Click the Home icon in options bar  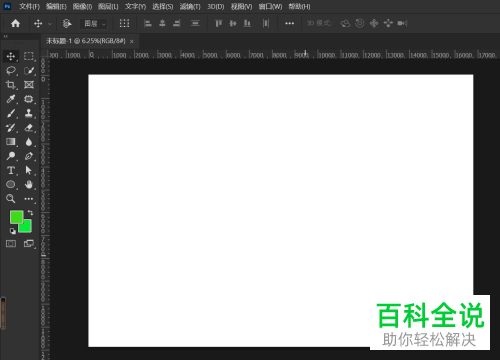point(15,23)
